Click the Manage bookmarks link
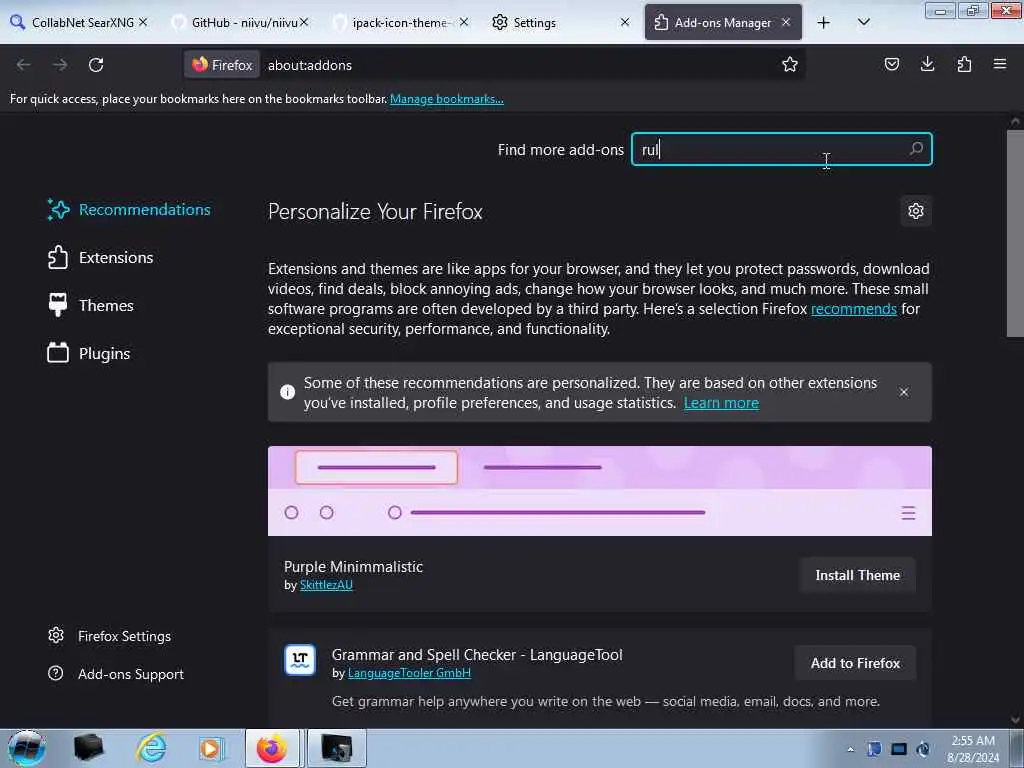1024x768 pixels. 447,99
